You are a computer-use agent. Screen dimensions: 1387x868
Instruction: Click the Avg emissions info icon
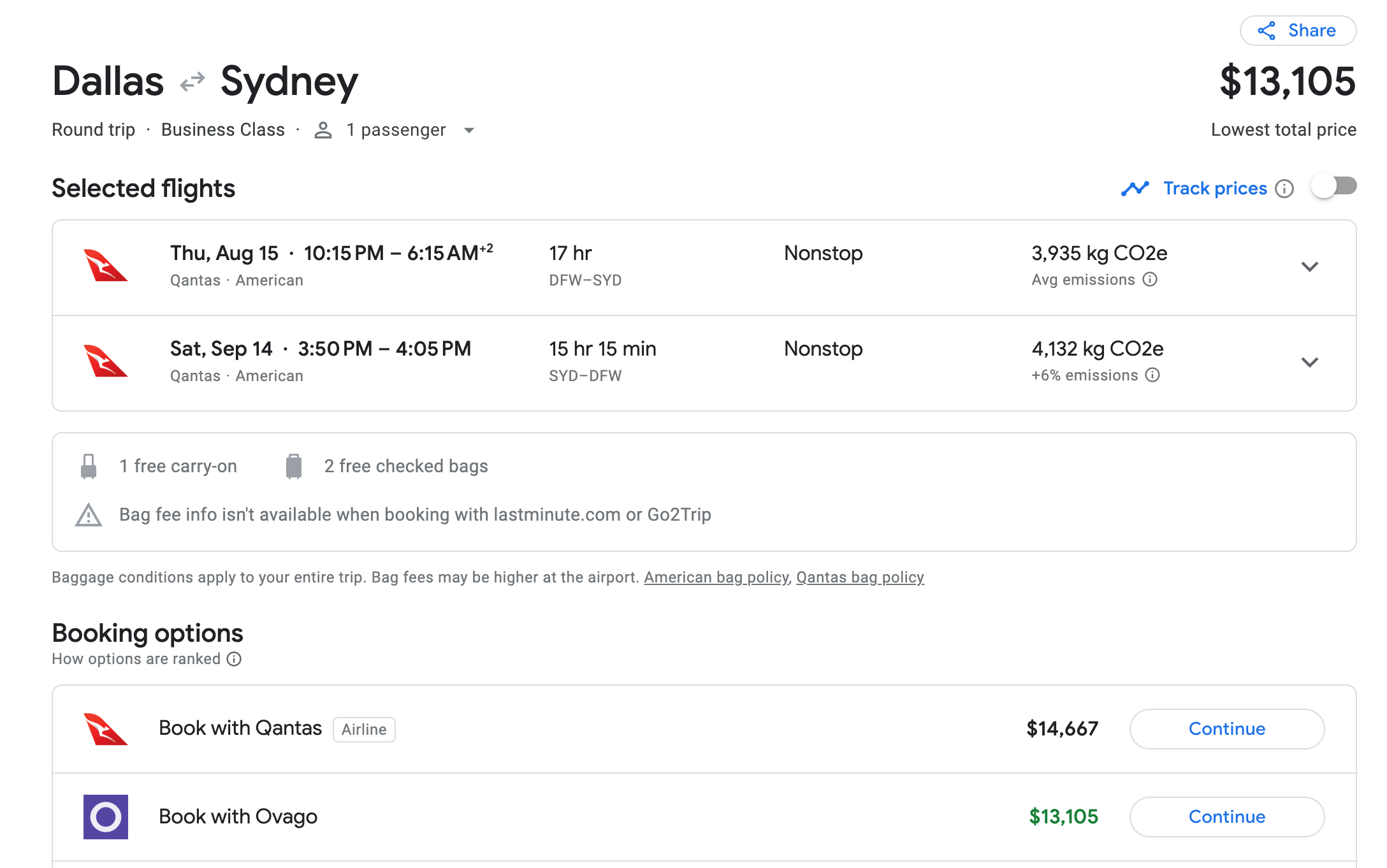click(x=1150, y=280)
